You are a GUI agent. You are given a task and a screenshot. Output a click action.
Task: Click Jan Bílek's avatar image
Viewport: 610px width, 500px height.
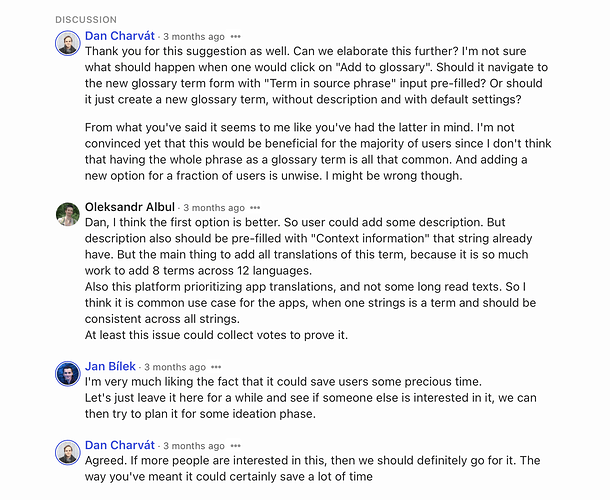point(68,374)
